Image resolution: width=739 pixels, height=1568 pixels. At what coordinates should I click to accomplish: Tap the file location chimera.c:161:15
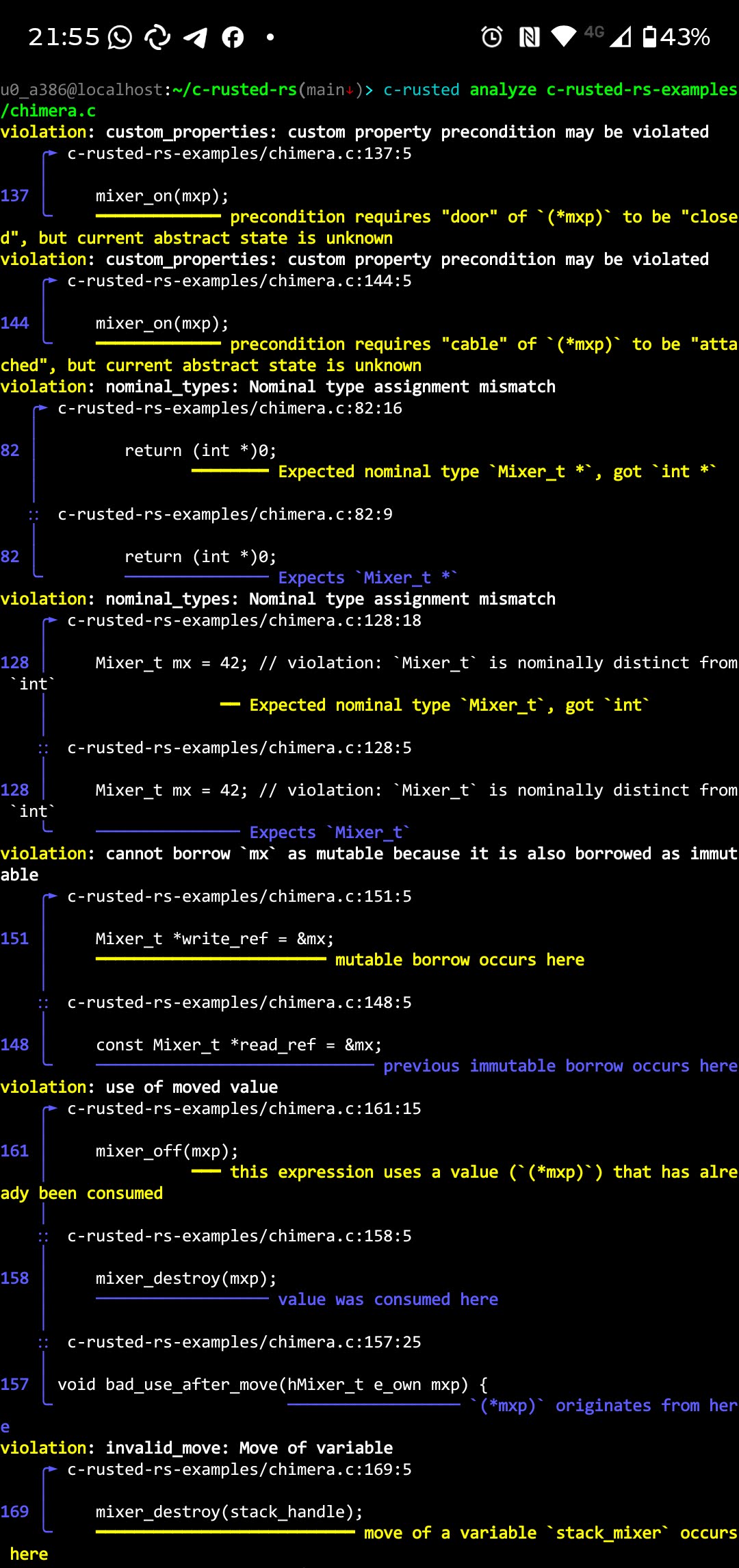tap(244, 1109)
